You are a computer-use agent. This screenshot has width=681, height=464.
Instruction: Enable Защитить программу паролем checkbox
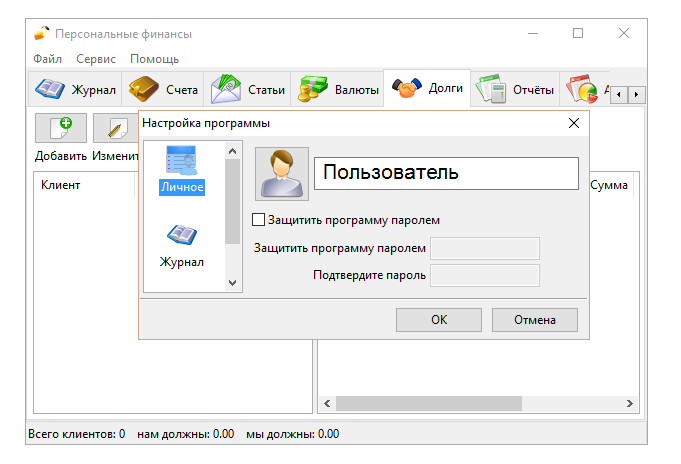tap(258, 219)
